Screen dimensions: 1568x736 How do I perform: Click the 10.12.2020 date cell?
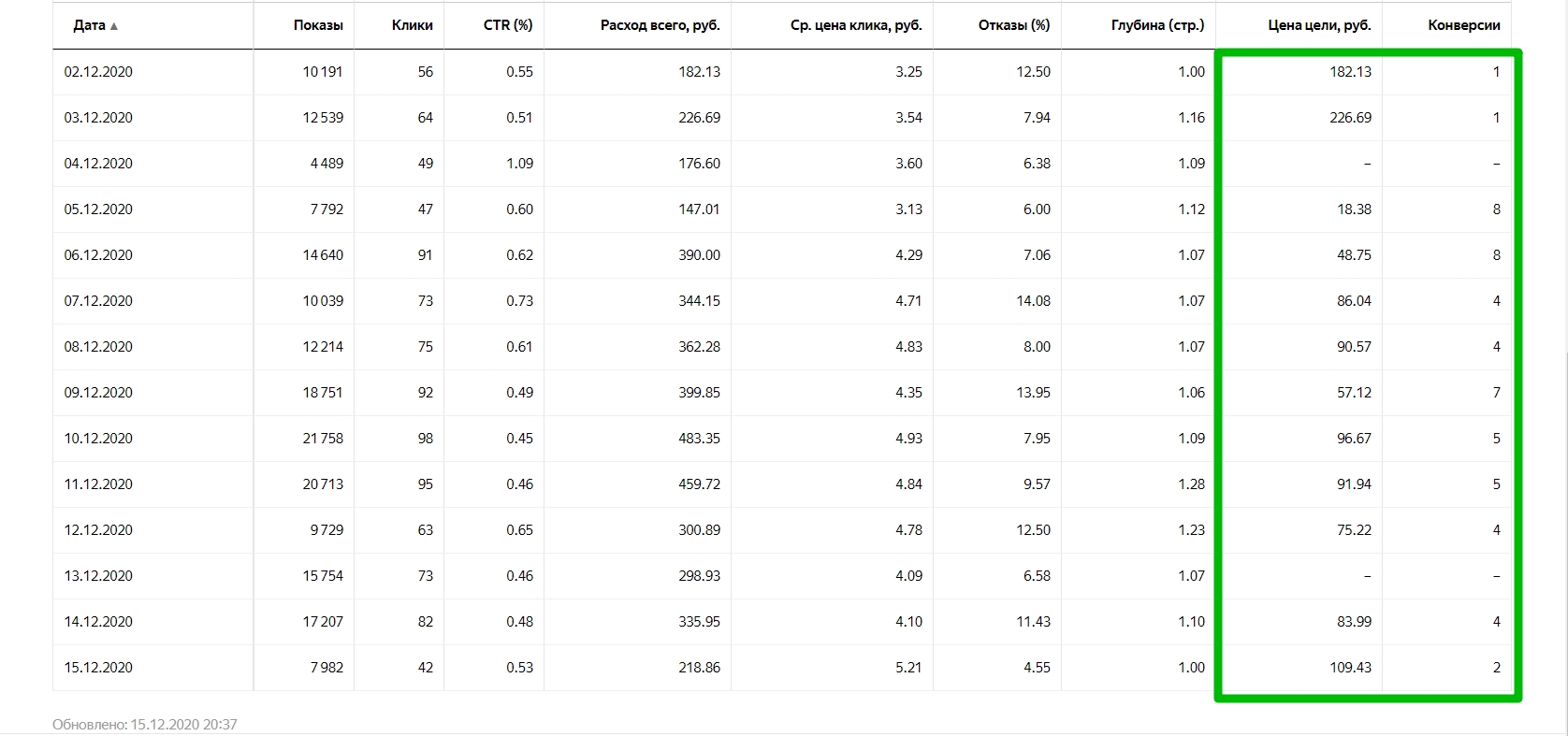point(98,439)
